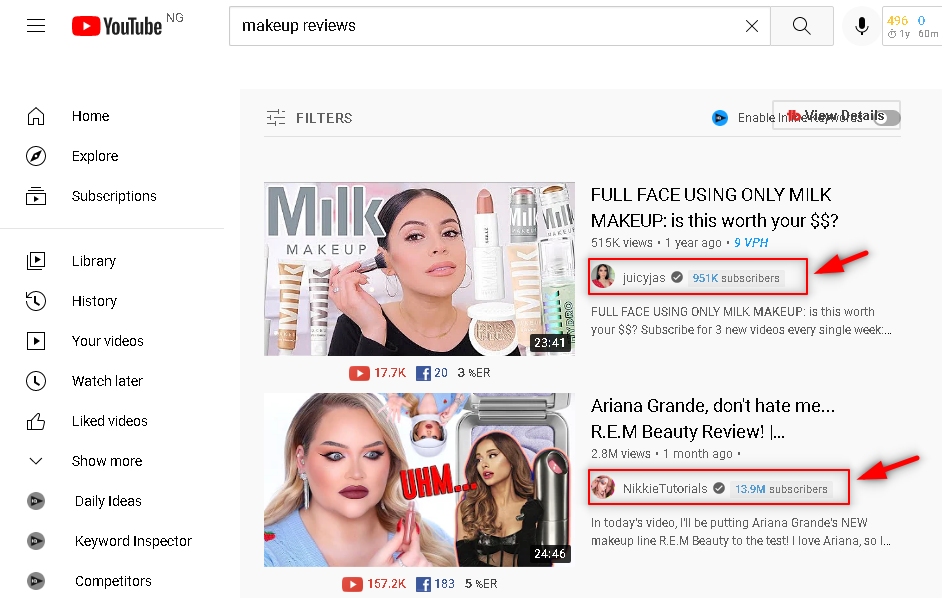Click juicyjas channel avatar
This screenshot has height=598, width=942.
(603, 276)
